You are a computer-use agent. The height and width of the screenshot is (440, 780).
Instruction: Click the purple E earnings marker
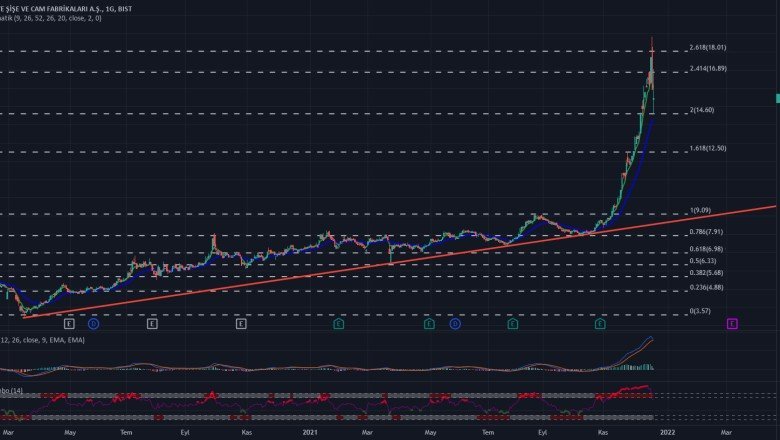[732, 324]
